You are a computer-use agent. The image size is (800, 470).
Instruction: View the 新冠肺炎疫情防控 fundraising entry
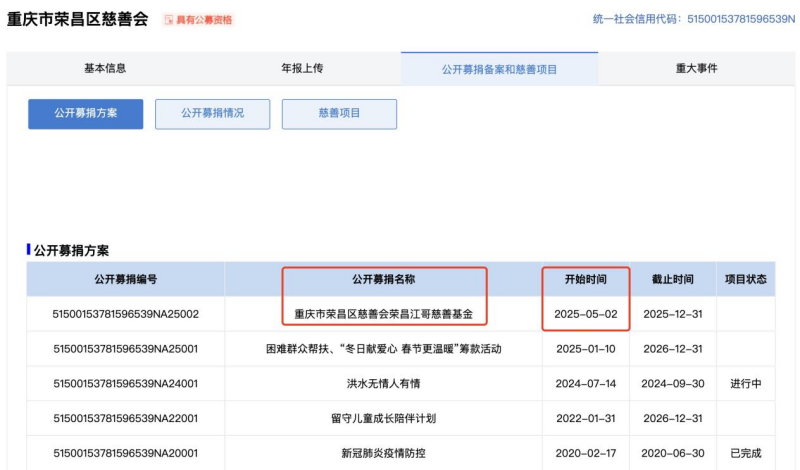pyautogui.click(x=383, y=453)
